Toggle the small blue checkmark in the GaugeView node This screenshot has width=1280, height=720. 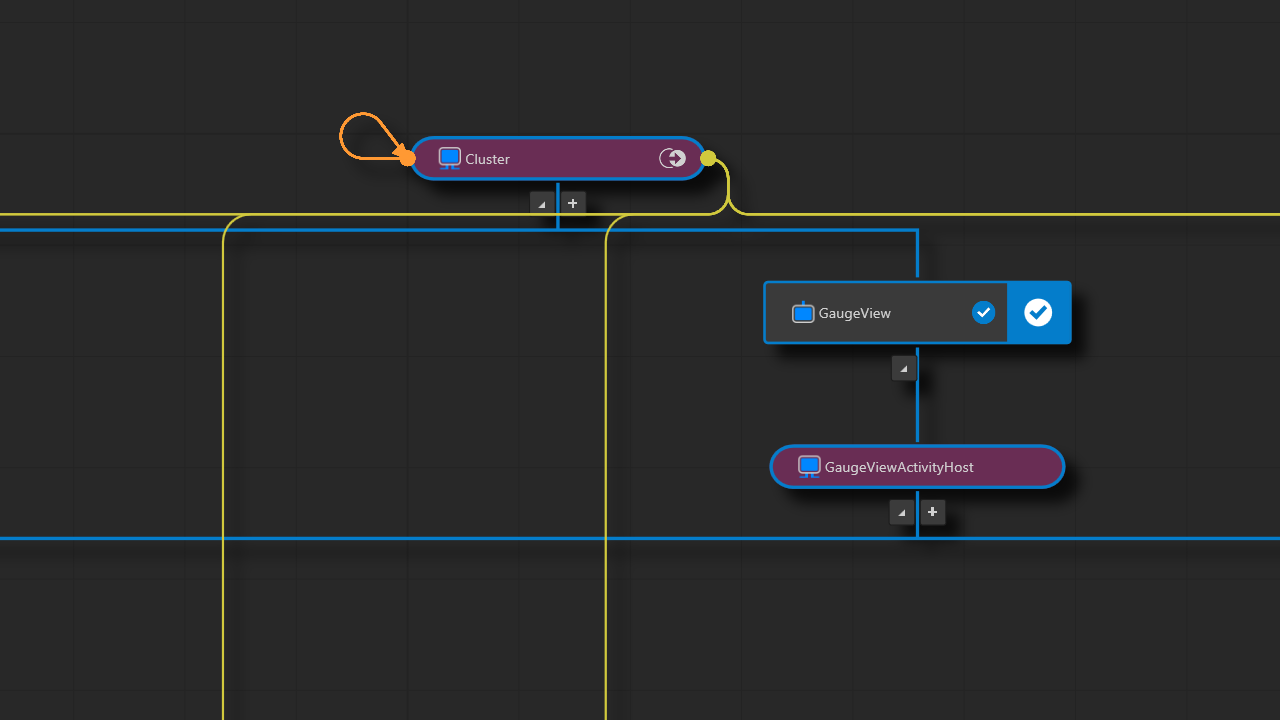pyautogui.click(x=983, y=313)
